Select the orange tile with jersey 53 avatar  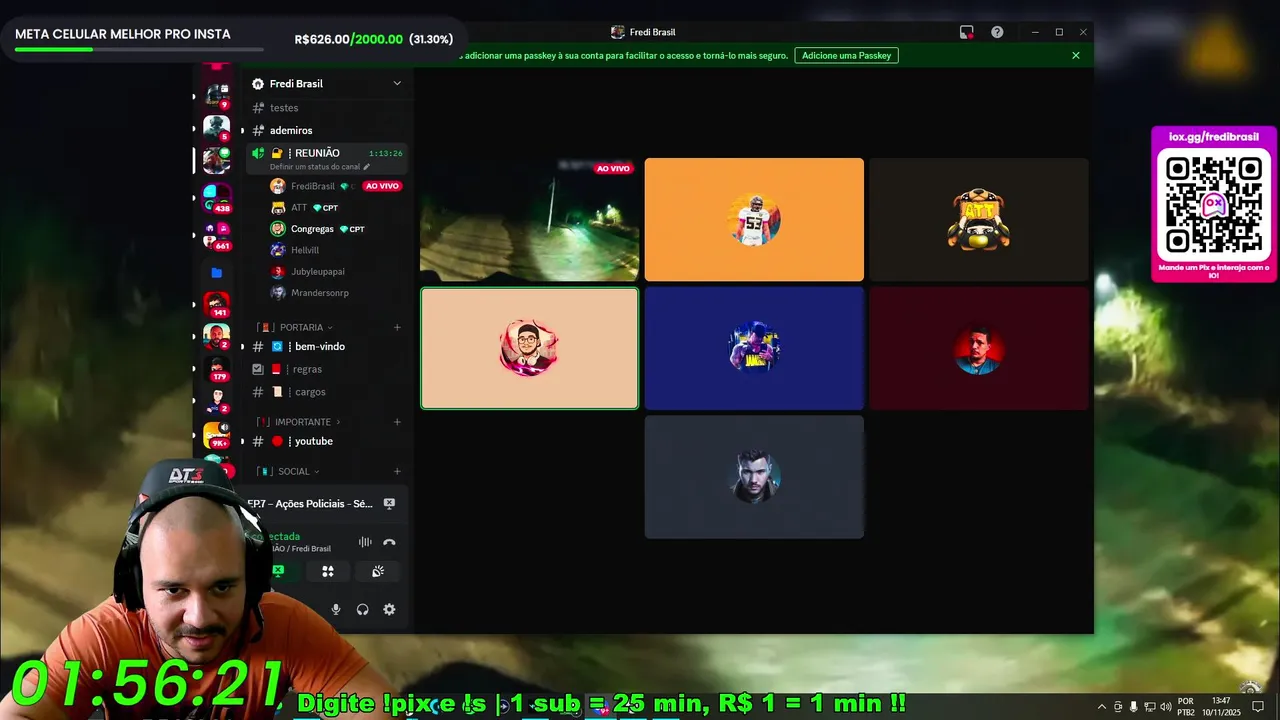coord(754,220)
